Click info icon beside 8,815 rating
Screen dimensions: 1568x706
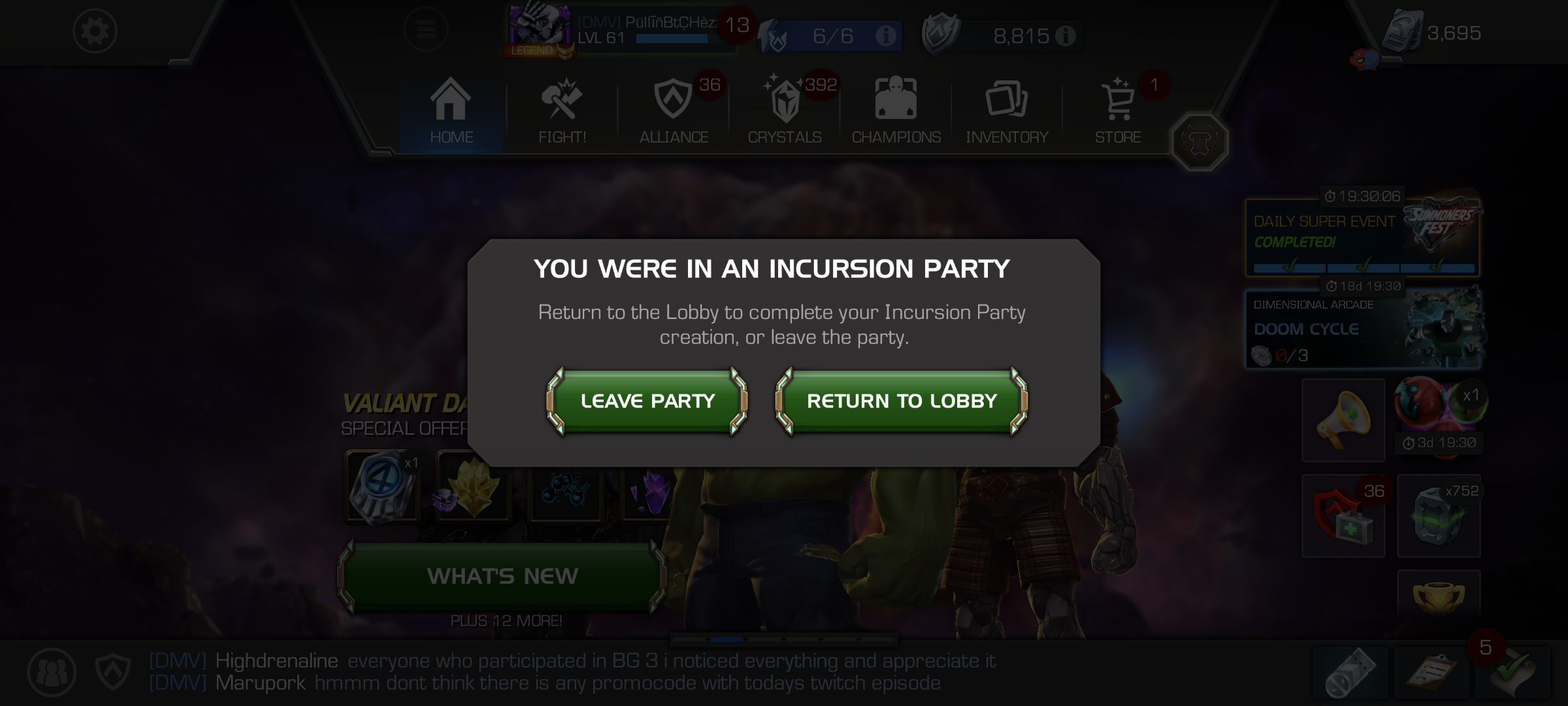pos(1065,35)
